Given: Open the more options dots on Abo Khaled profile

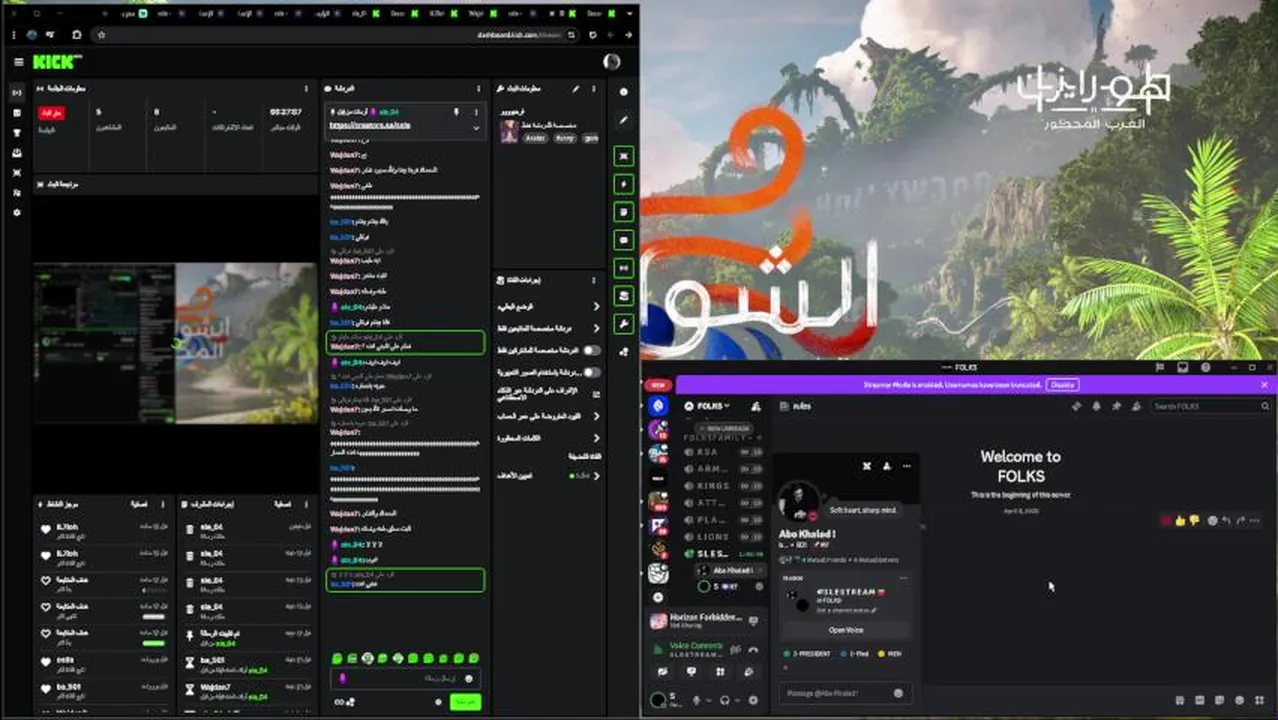Looking at the screenshot, I should pos(907,466).
